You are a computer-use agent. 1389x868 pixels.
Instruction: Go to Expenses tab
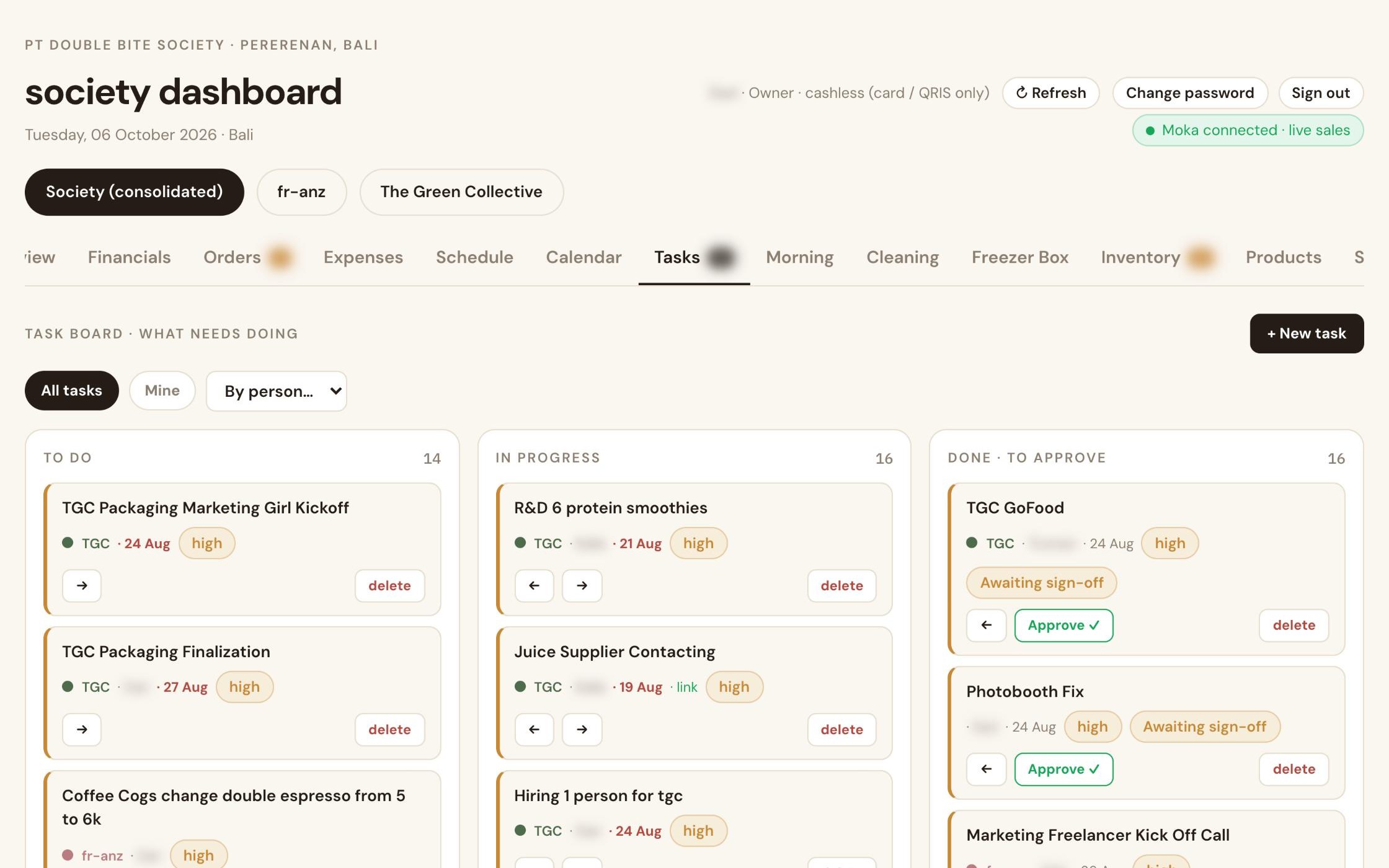click(x=363, y=257)
